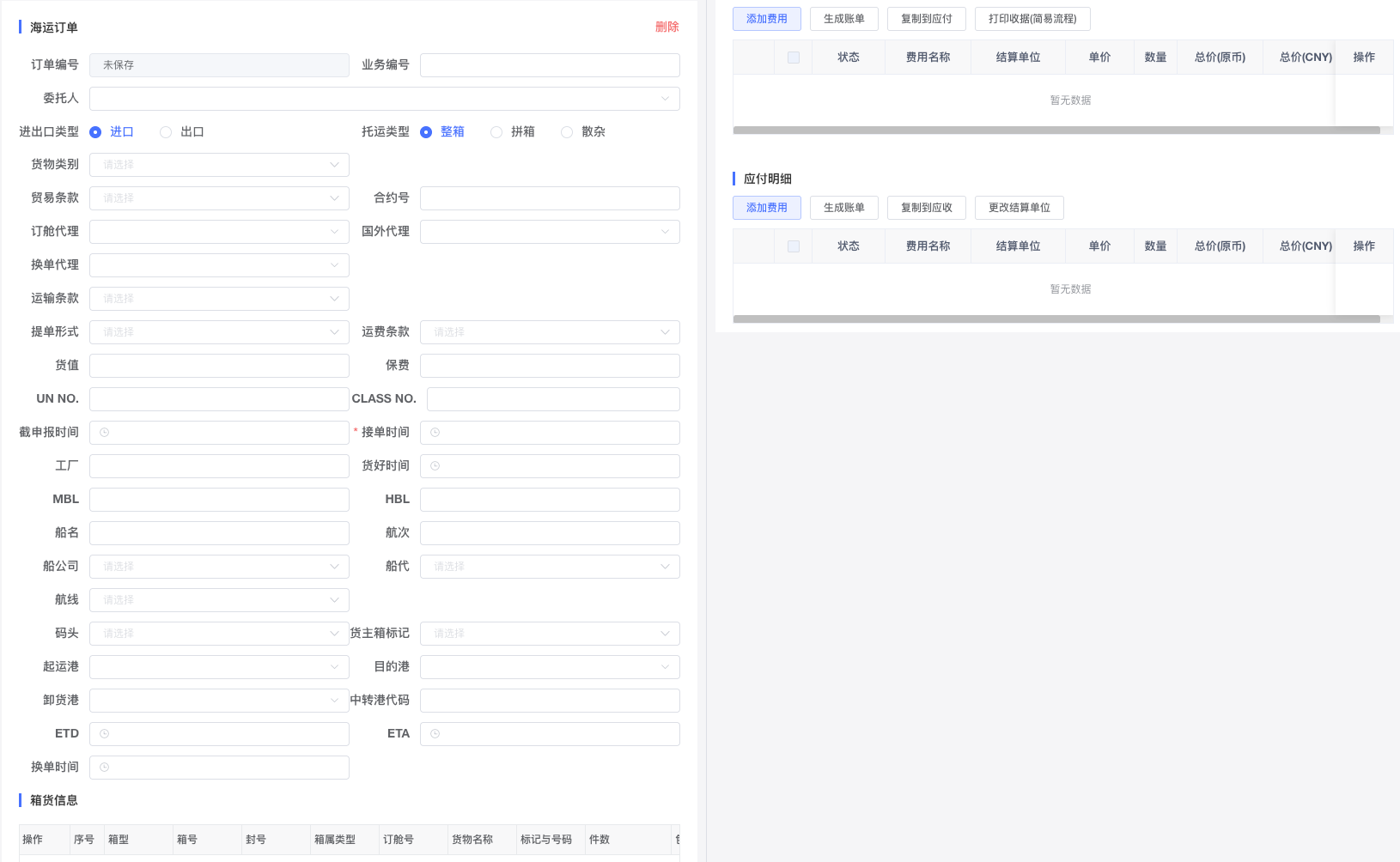Choose 拼箱 shipping type
The image size is (1400, 862).
[x=496, y=132]
